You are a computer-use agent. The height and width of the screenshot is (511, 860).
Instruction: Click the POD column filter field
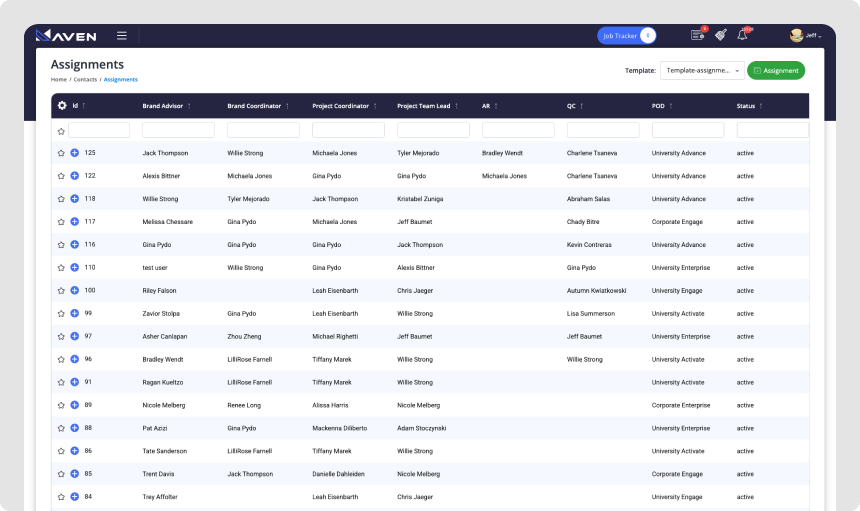[688, 130]
